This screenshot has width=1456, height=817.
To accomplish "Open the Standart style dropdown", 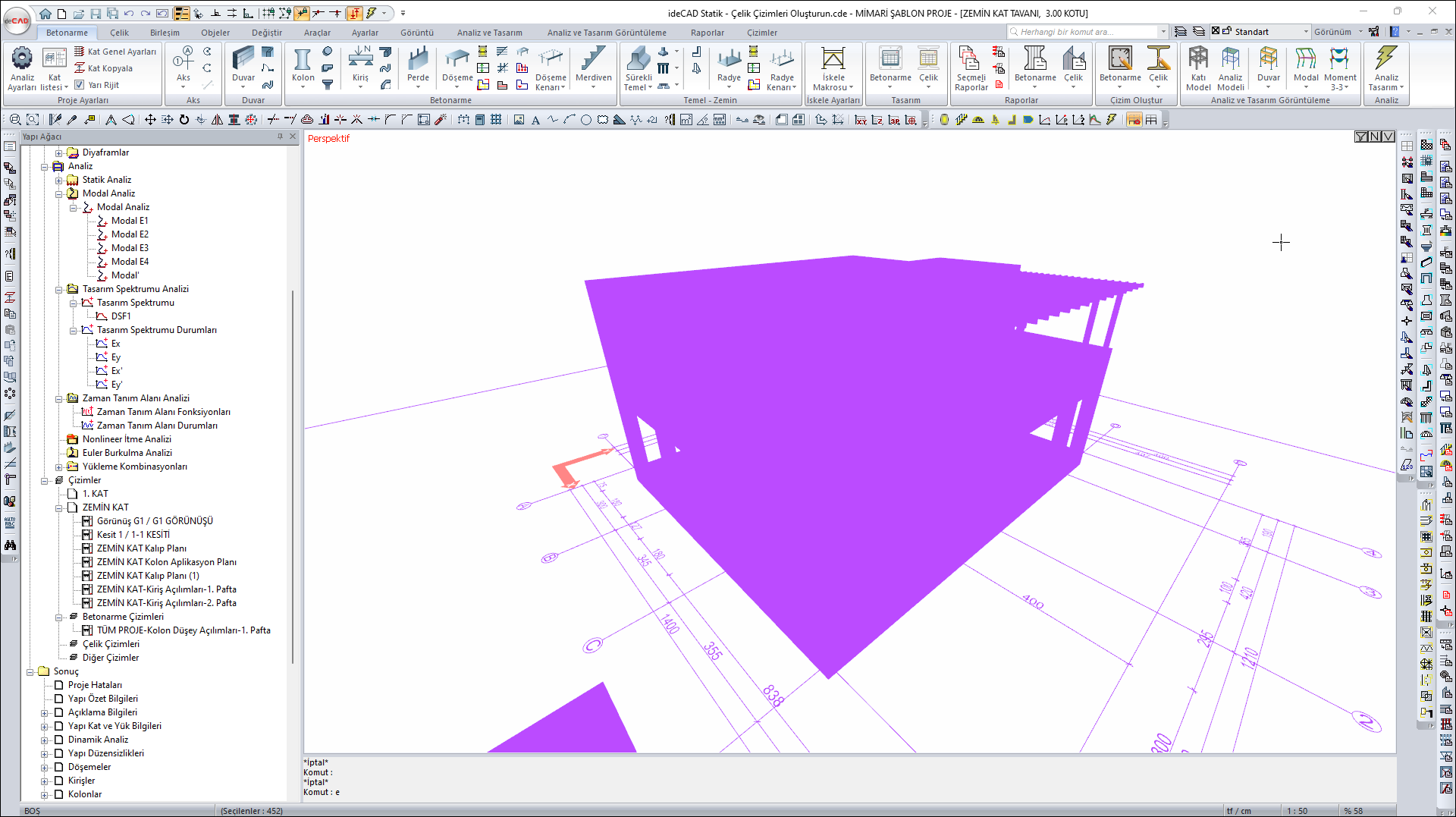I will (1306, 32).
